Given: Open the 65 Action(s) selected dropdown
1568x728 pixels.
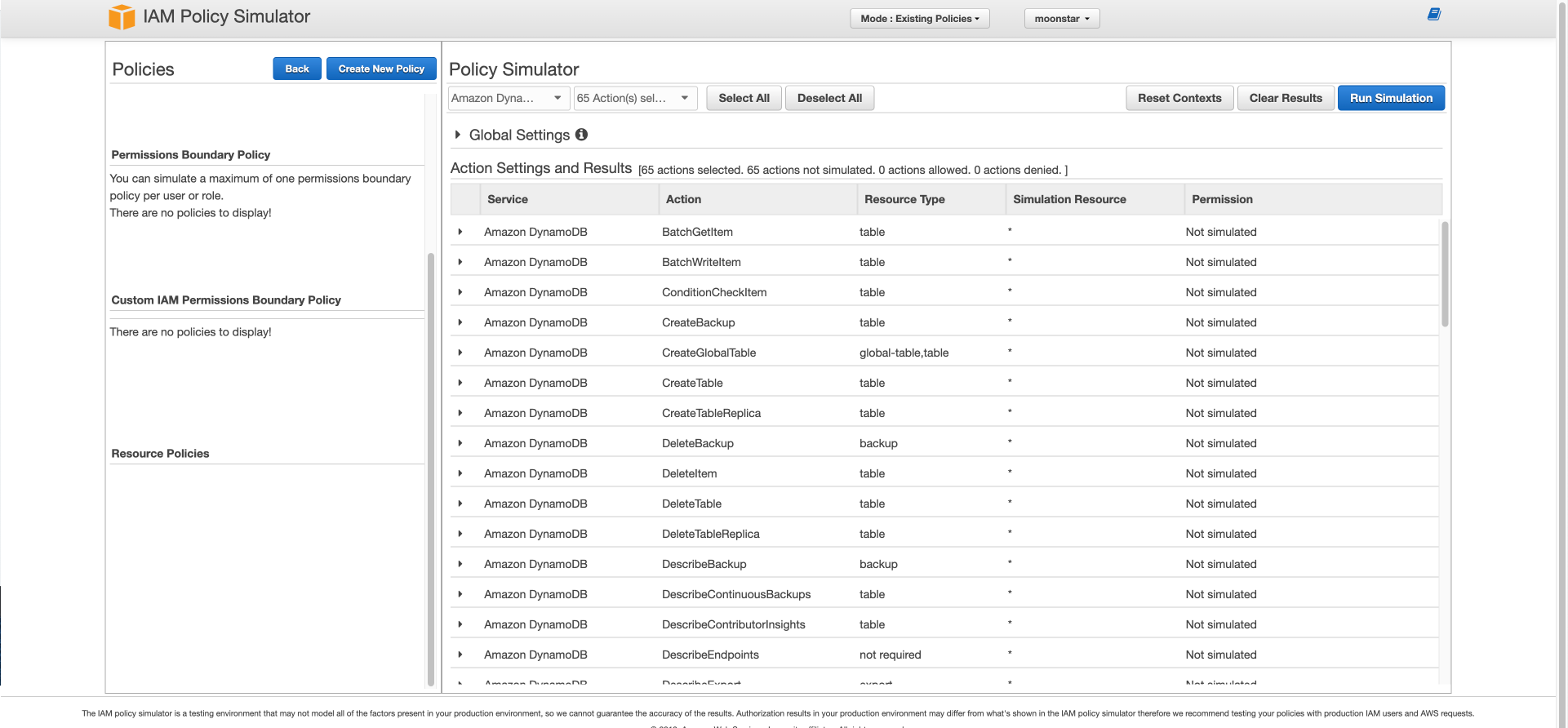Looking at the screenshot, I should 635,98.
